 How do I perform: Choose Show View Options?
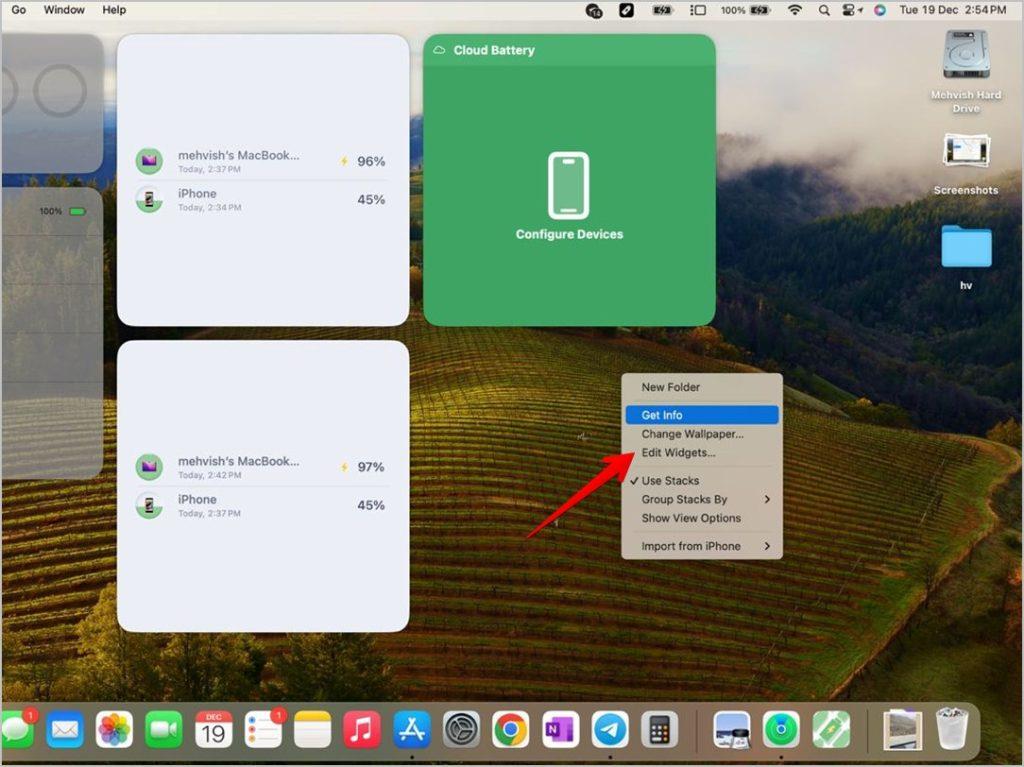[702, 518]
